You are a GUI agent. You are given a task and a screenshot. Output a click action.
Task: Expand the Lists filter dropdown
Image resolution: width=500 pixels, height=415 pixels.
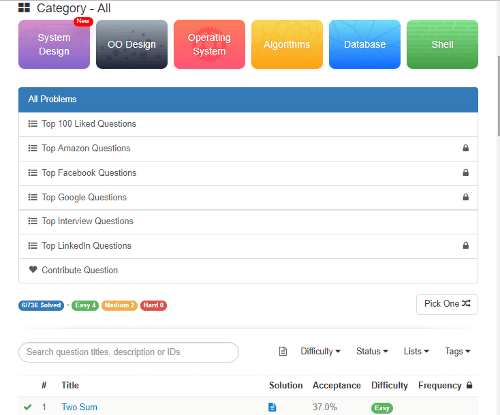416,351
